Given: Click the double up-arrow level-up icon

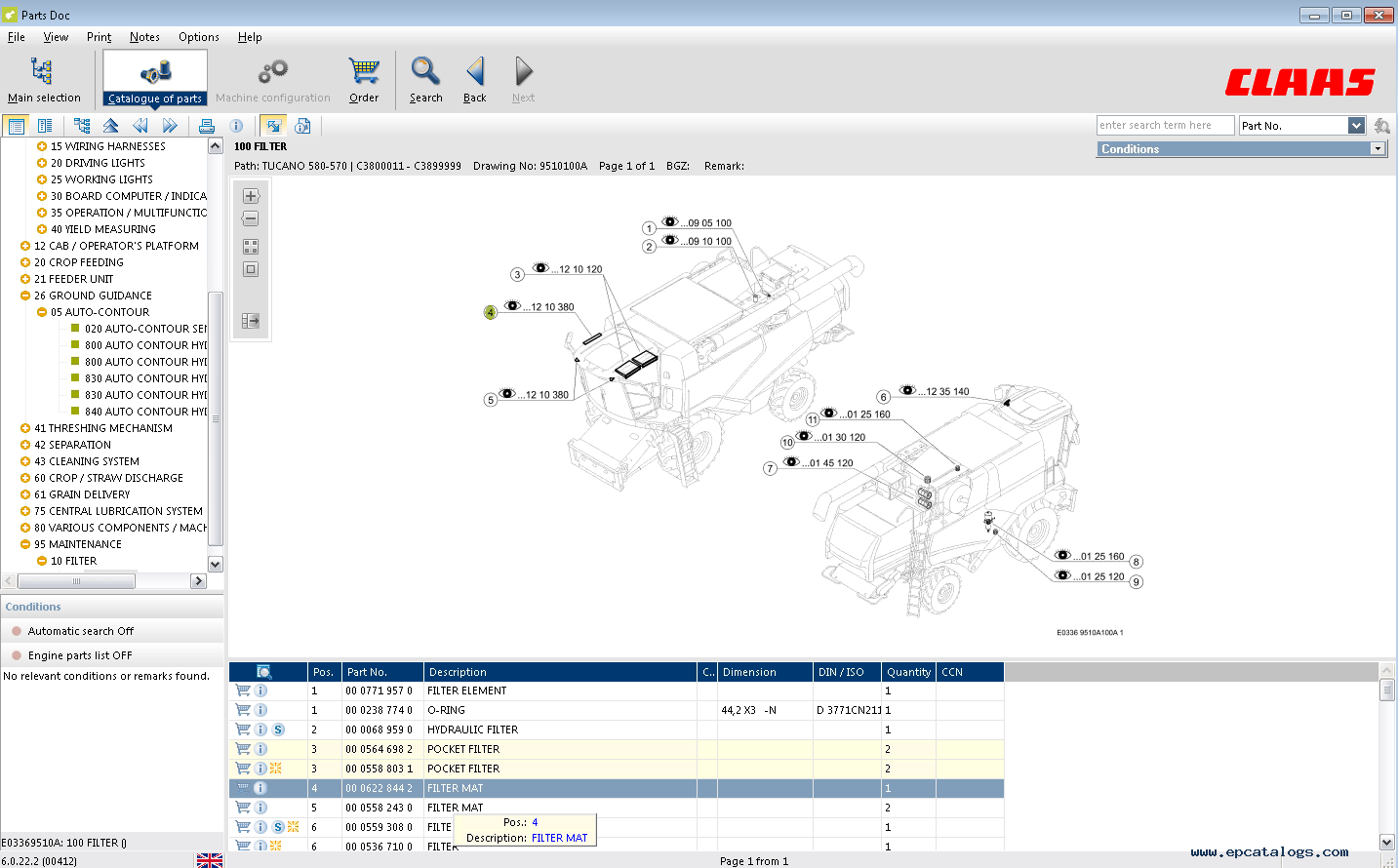Looking at the screenshot, I should [x=111, y=126].
